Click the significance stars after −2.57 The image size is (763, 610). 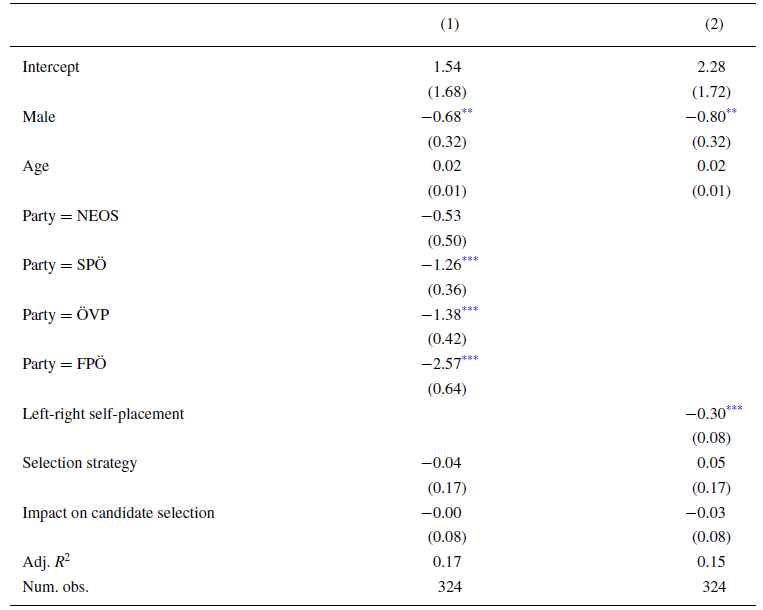click(x=470, y=360)
